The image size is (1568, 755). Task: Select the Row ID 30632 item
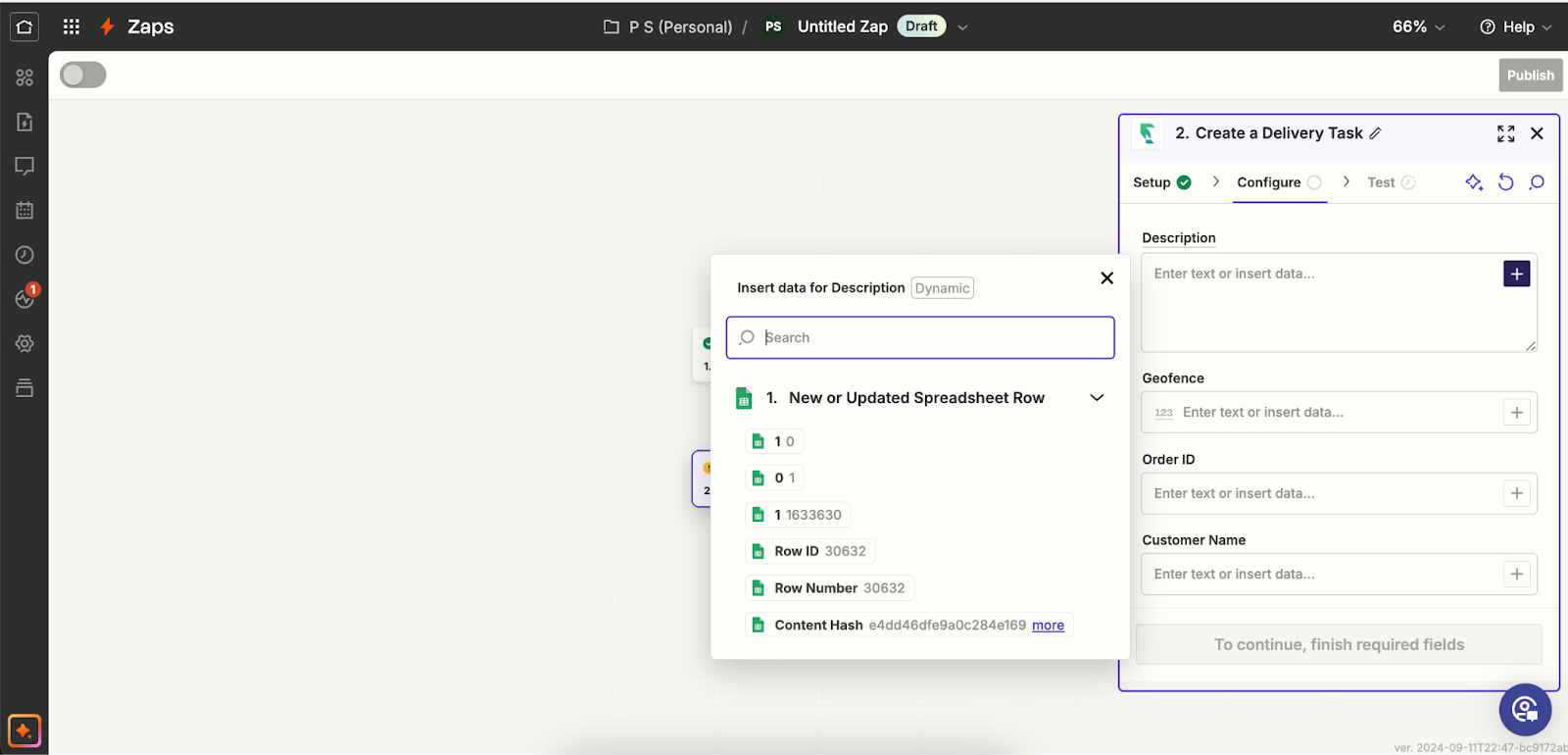point(810,551)
